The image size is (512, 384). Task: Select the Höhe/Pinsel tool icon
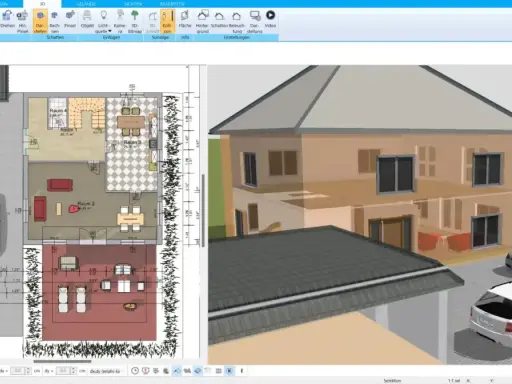[x=22, y=16]
